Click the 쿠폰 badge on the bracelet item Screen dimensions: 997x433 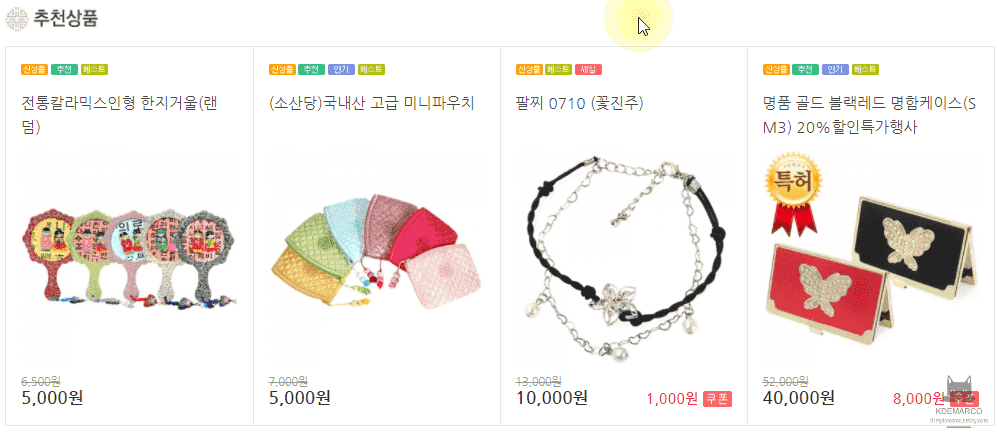point(717,399)
